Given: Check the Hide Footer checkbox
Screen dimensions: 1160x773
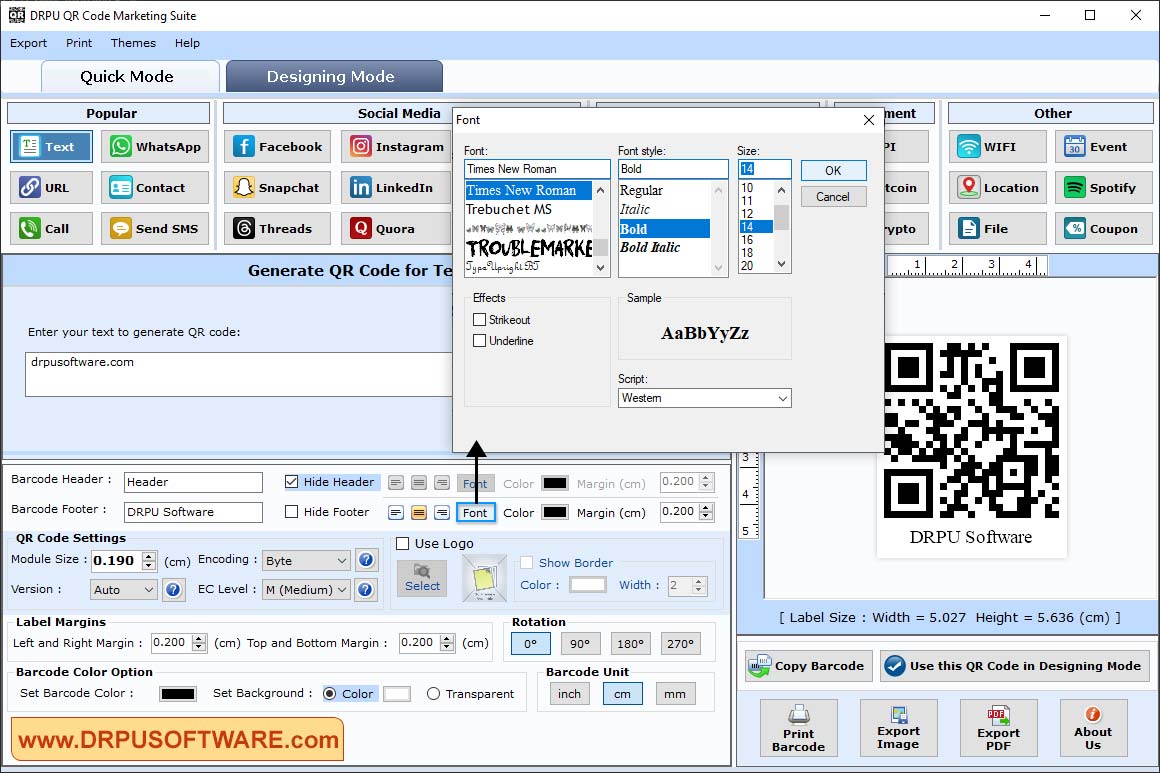Looking at the screenshot, I should pyautogui.click(x=291, y=512).
